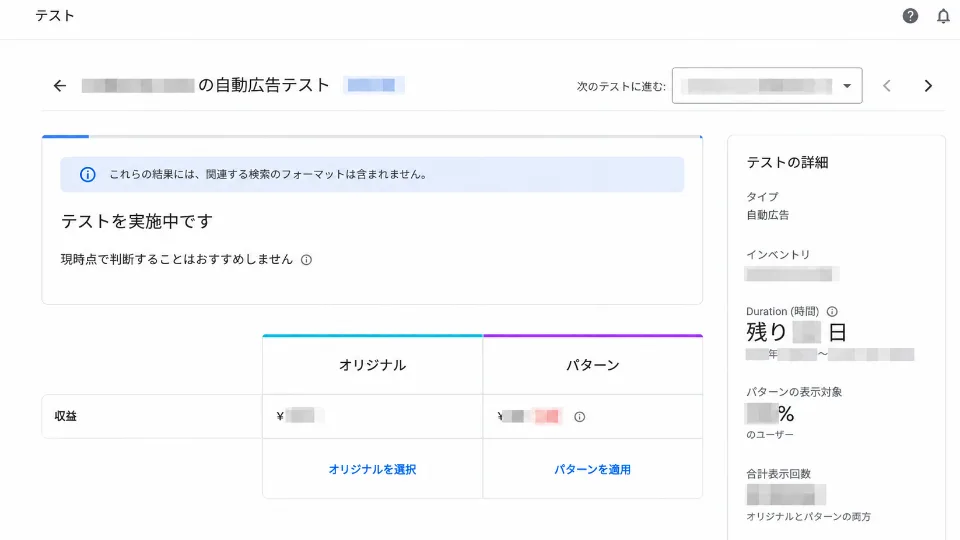Open the notifications bell icon
960x540 pixels.
pyautogui.click(x=943, y=16)
